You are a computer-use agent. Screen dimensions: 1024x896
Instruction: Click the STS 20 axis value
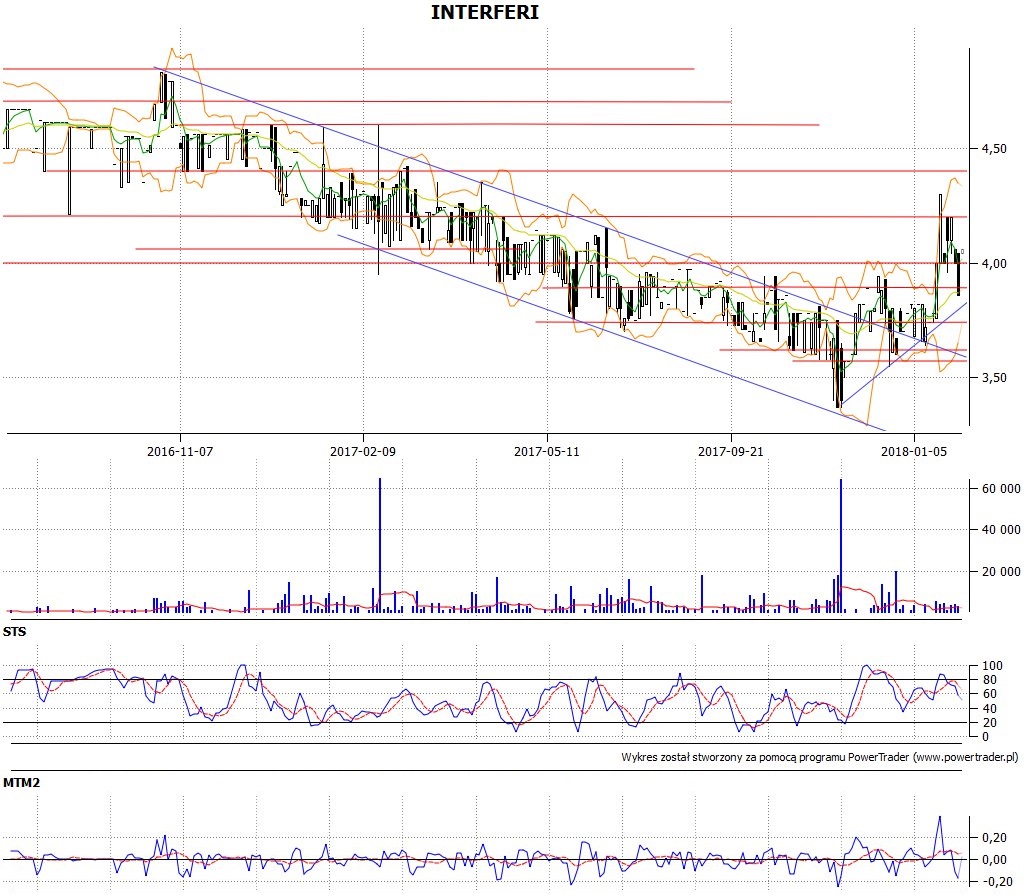989,722
